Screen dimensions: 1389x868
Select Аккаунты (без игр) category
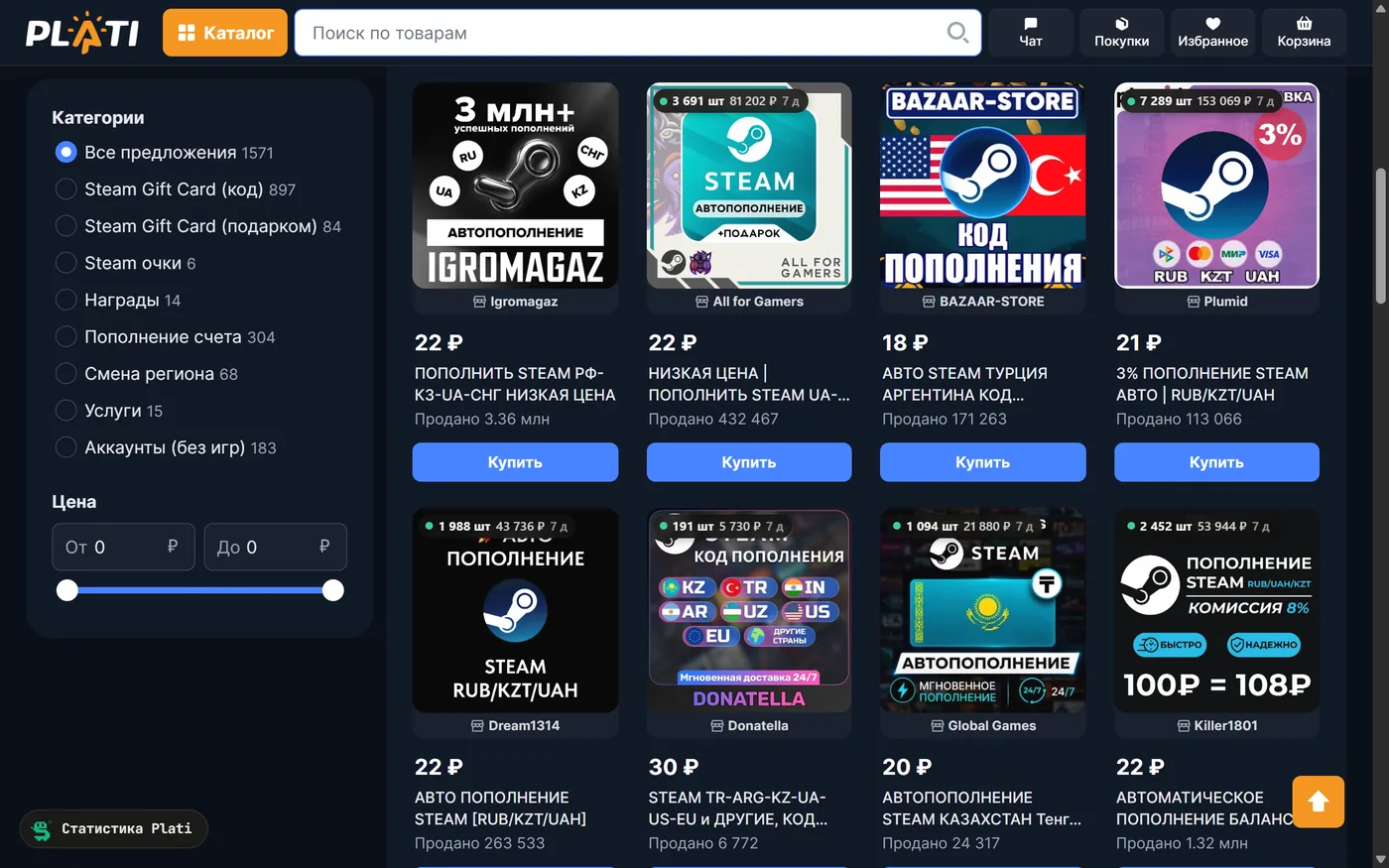(65, 447)
